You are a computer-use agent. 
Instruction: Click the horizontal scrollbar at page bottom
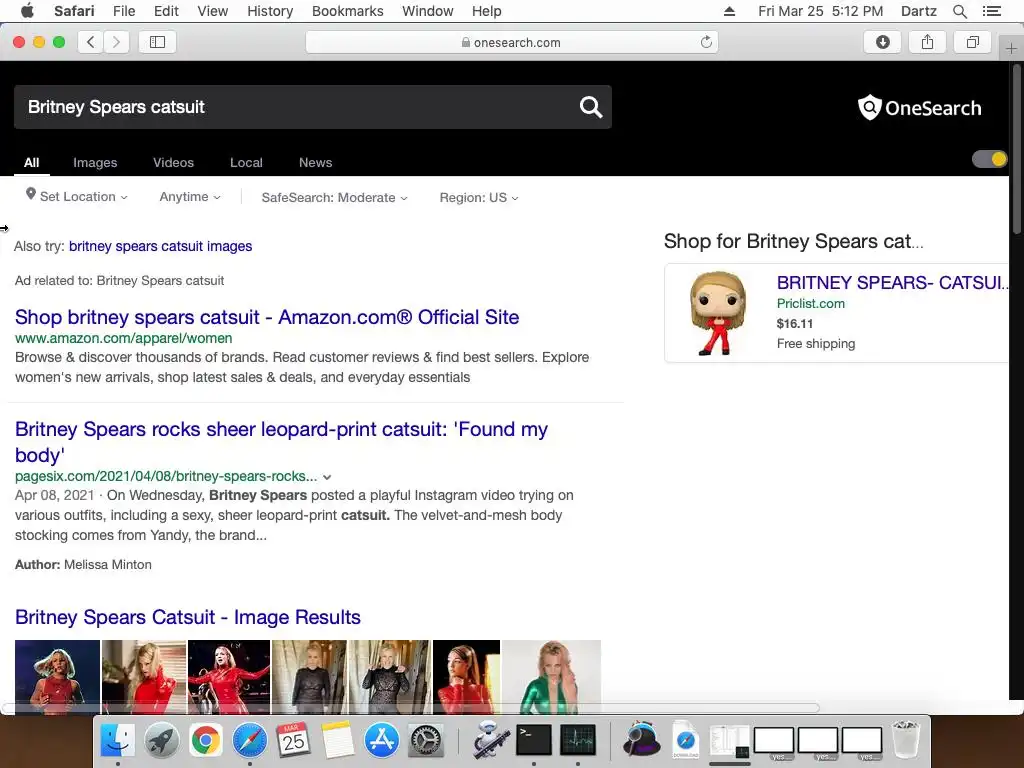410,708
